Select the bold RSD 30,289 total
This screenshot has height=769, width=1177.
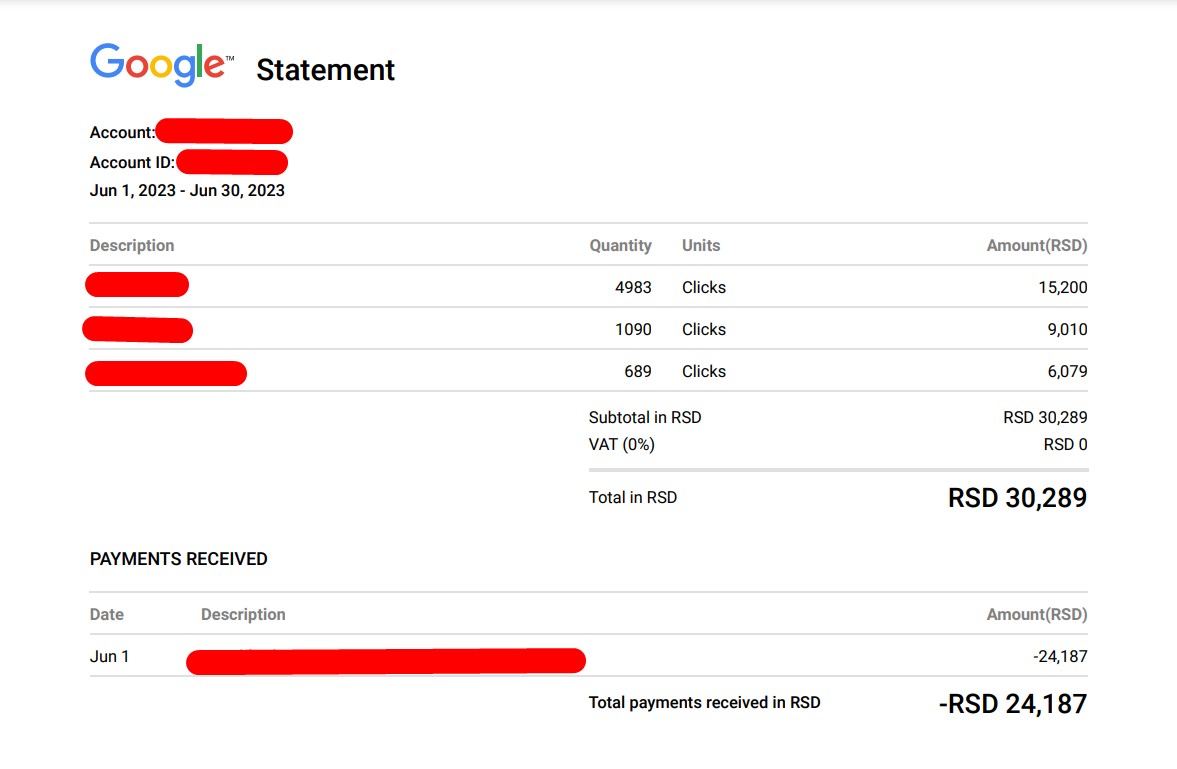(1017, 497)
